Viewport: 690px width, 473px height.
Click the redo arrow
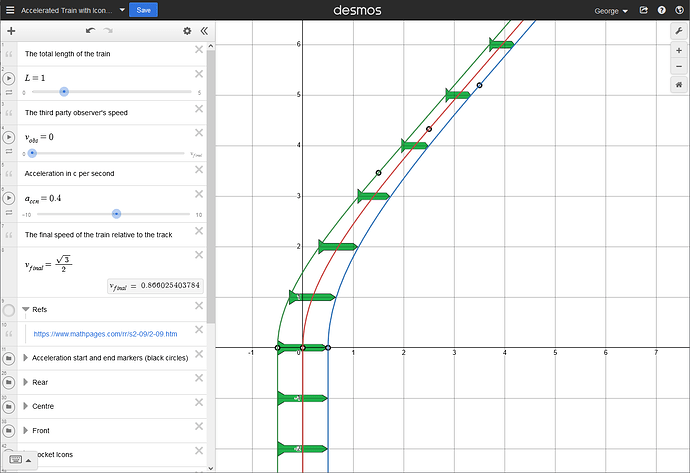108,30
